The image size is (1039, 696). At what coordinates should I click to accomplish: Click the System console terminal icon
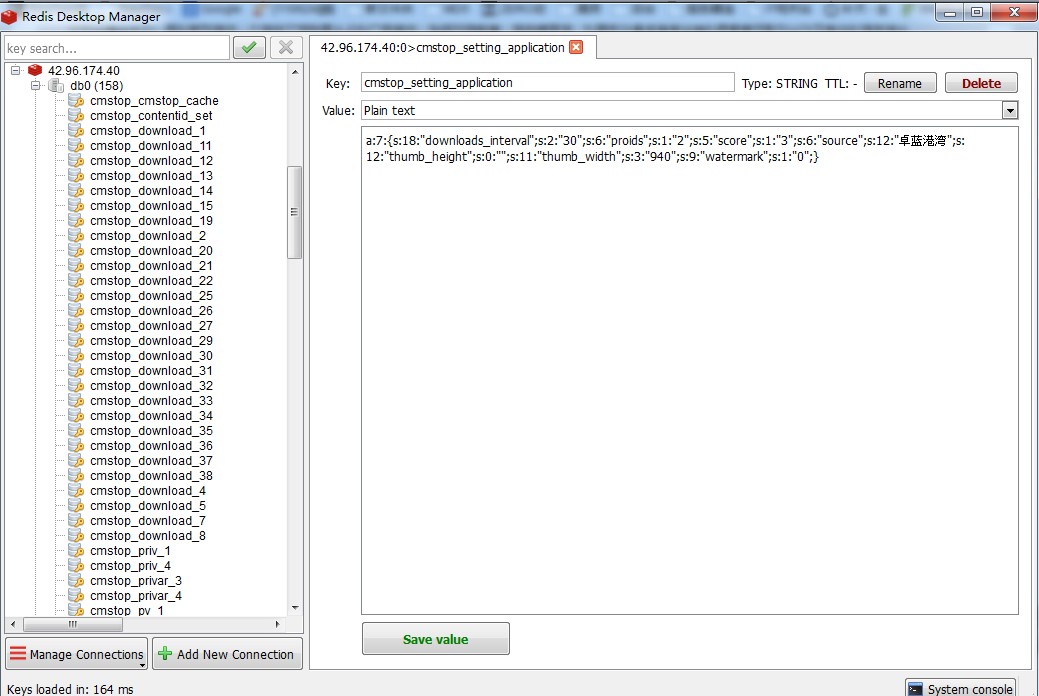click(915, 689)
